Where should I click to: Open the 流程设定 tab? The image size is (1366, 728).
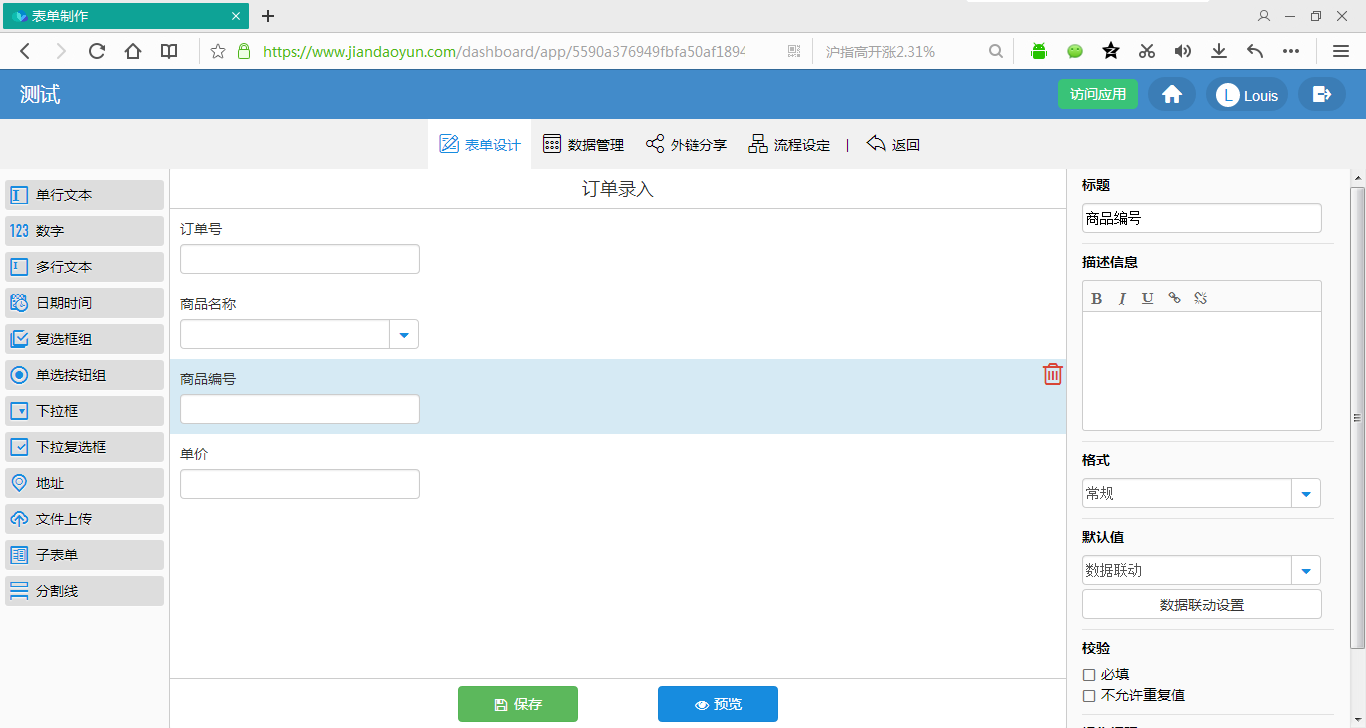click(789, 145)
